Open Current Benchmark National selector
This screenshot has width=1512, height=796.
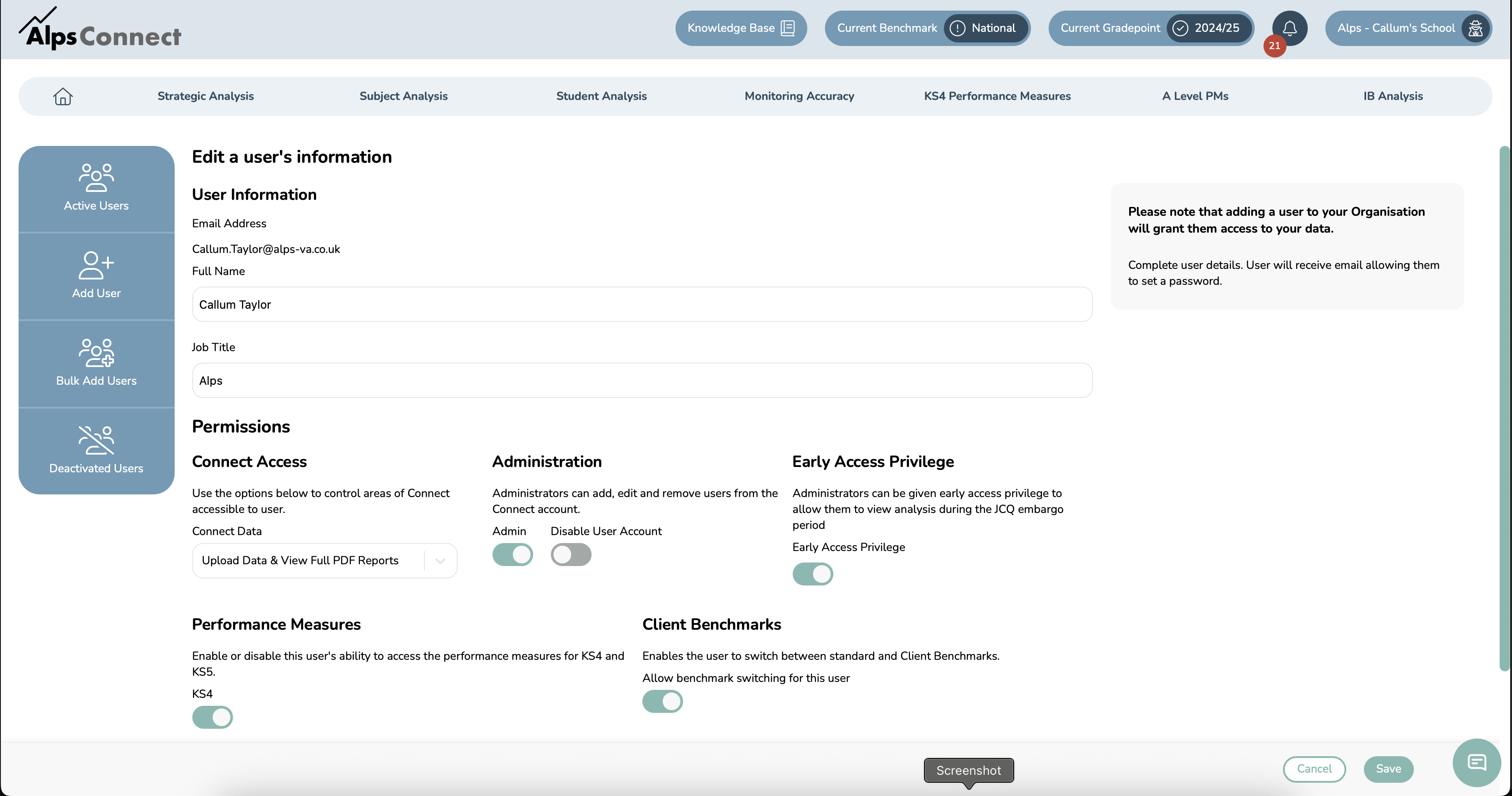tap(928, 28)
